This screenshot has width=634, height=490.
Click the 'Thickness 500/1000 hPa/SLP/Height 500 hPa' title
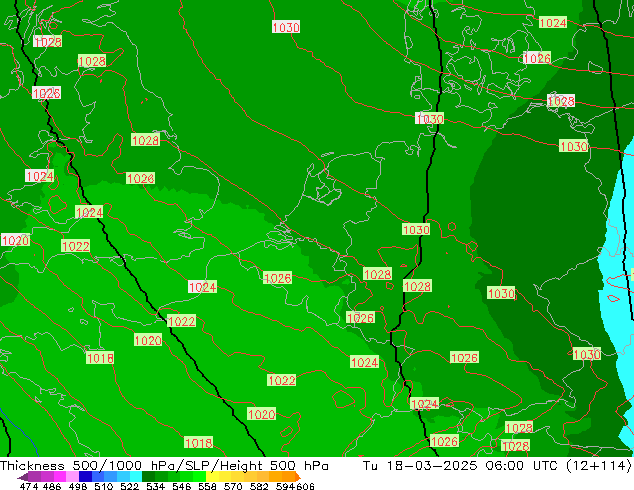tap(164, 466)
